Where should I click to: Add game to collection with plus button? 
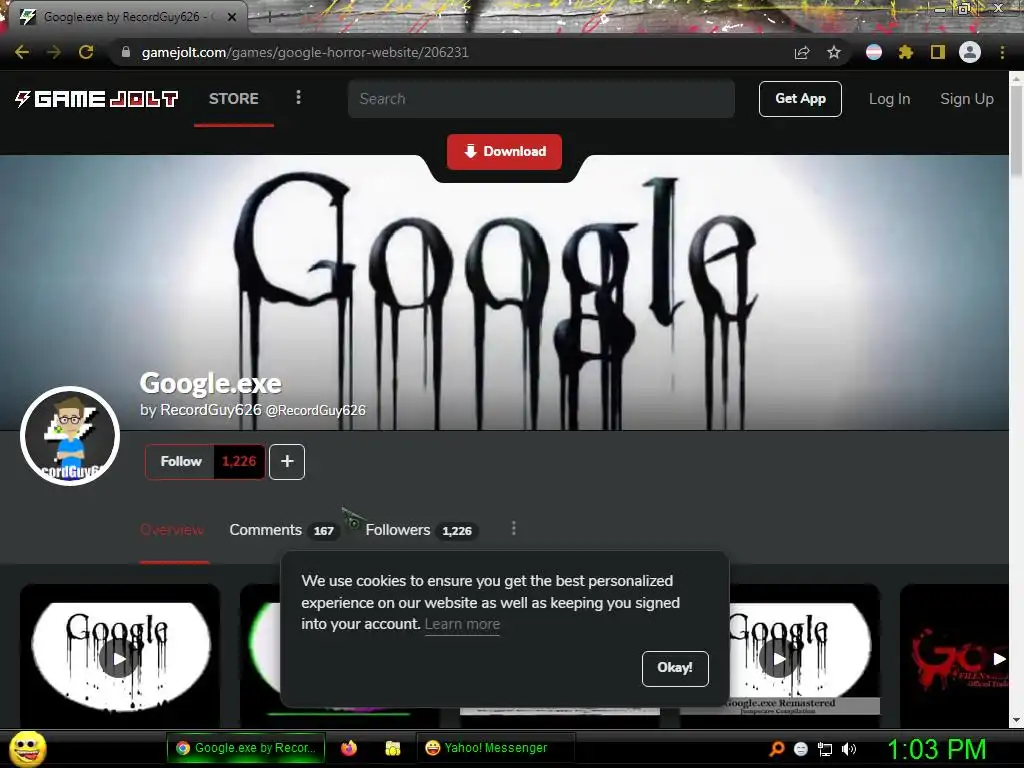coord(287,461)
